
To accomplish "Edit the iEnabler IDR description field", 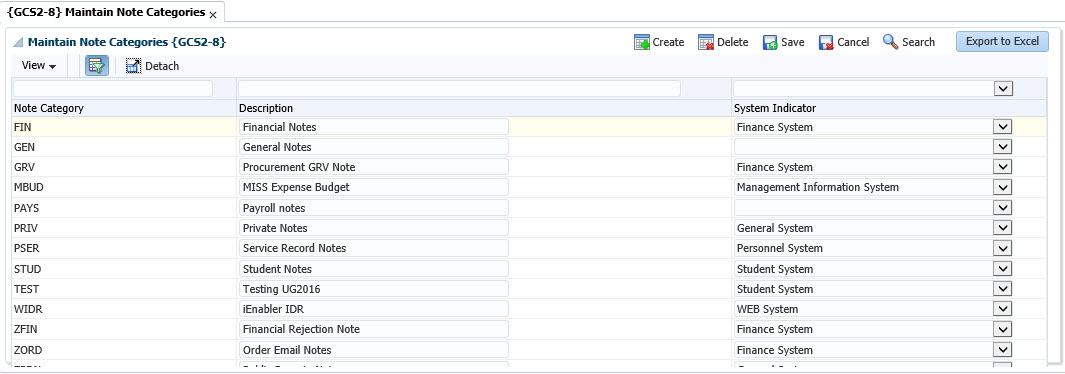I will tap(374, 310).
